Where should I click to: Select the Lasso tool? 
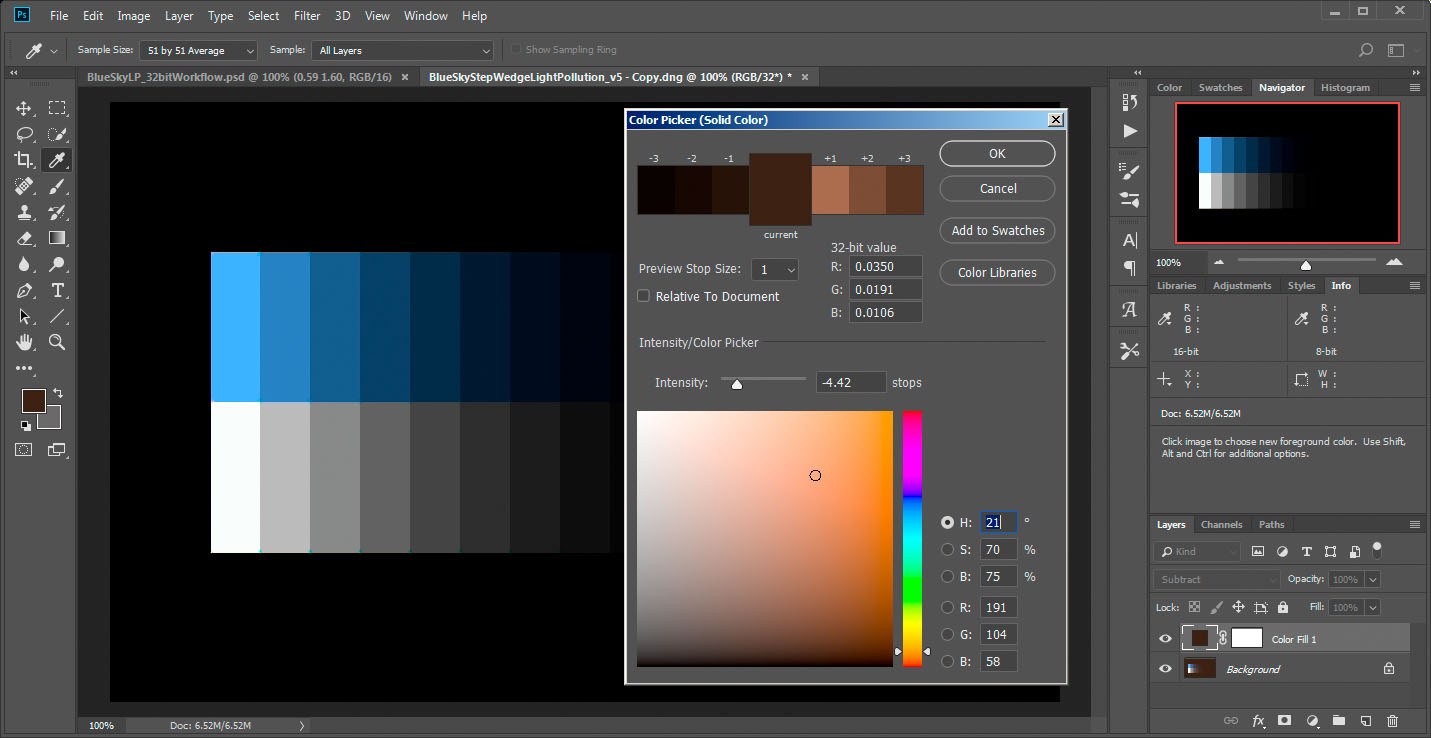(x=25, y=134)
